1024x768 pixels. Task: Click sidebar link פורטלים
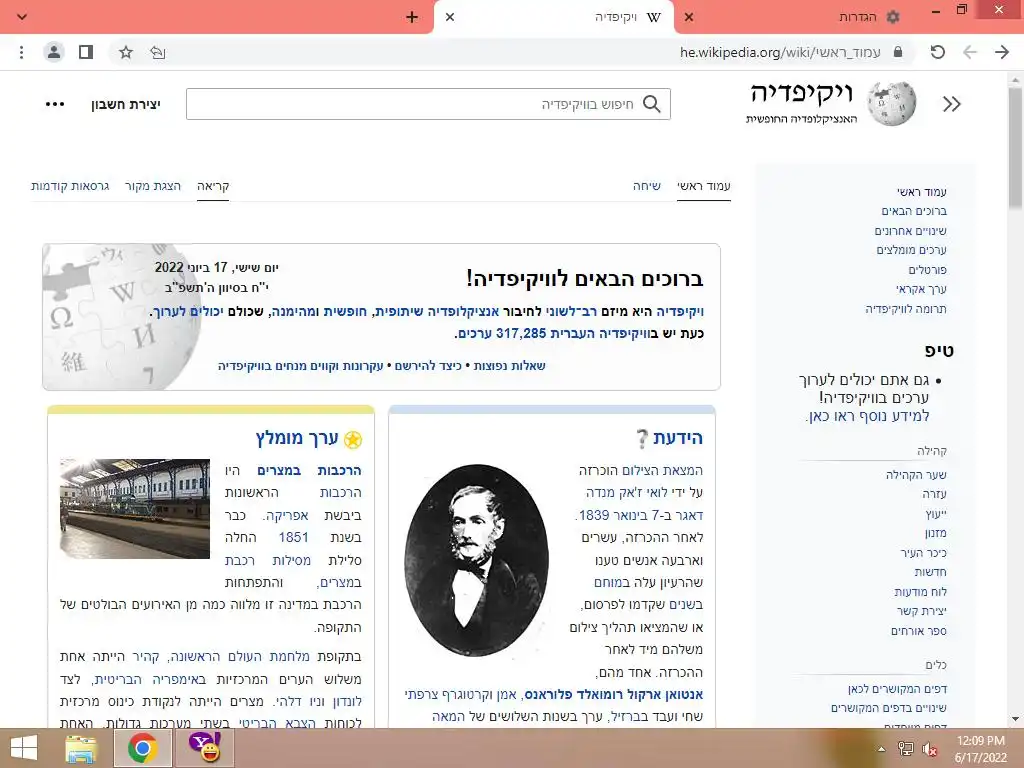tap(927, 270)
